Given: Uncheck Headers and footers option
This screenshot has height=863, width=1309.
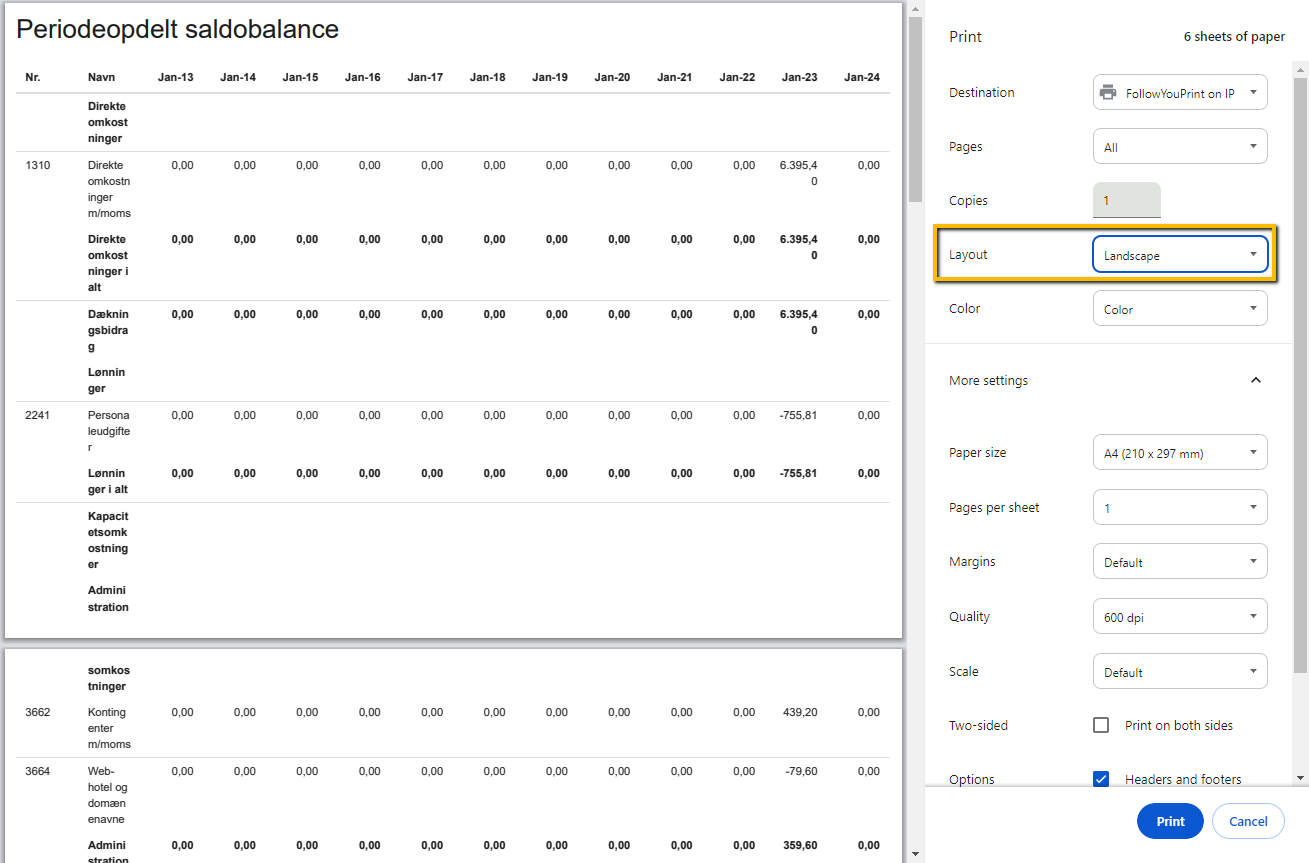Looking at the screenshot, I should click(x=1101, y=779).
